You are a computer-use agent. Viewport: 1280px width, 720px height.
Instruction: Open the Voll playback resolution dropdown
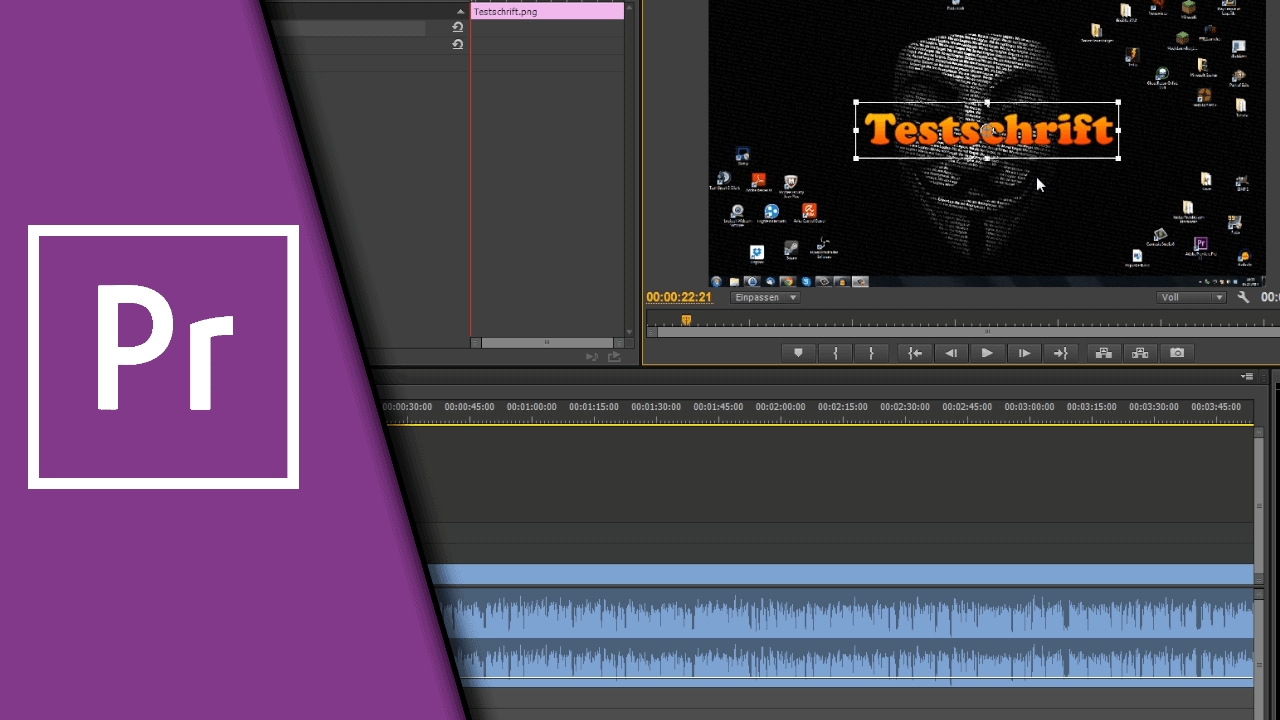point(1192,297)
